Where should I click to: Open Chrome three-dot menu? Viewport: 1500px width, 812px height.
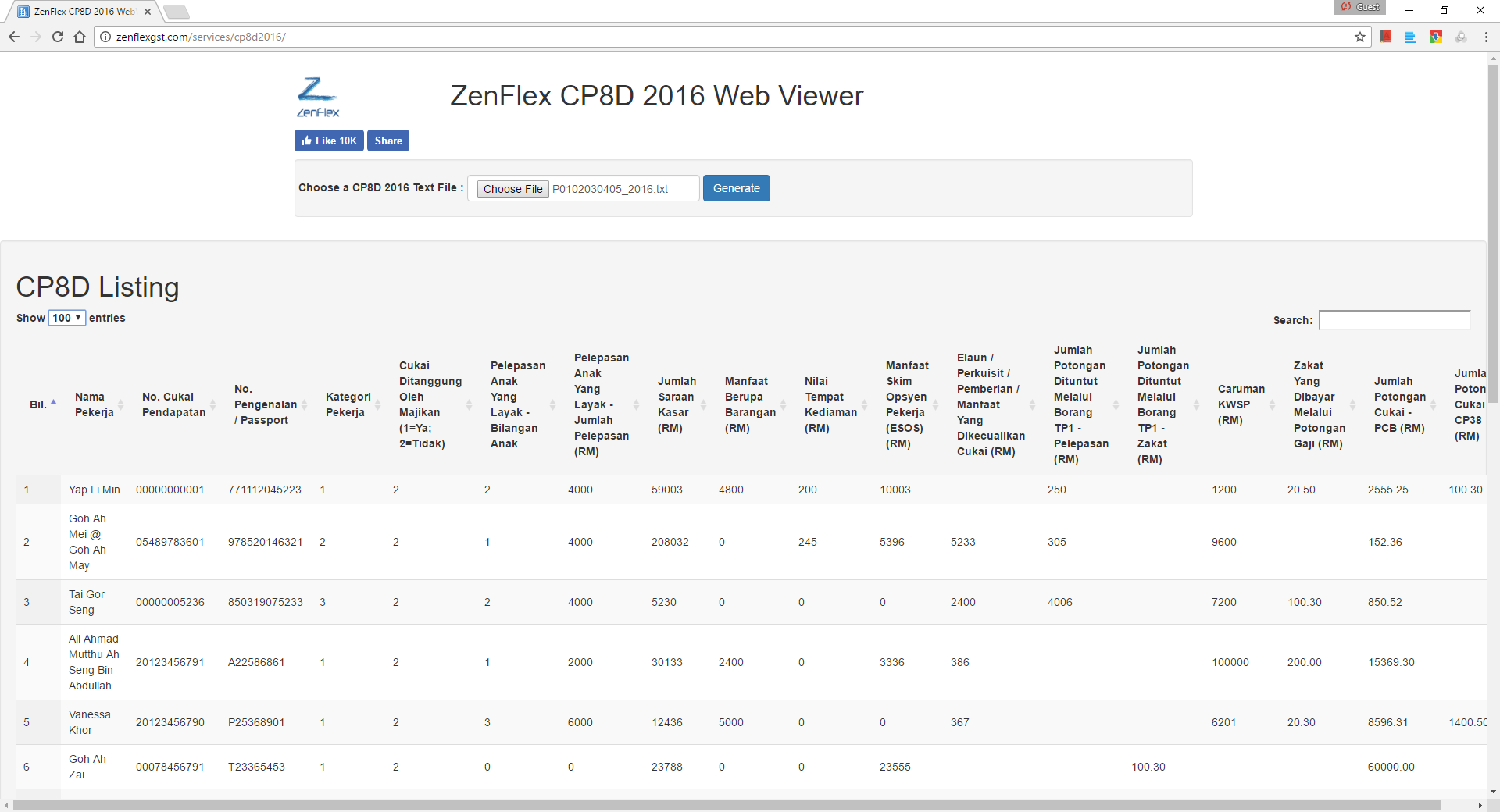pyautogui.click(x=1486, y=37)
